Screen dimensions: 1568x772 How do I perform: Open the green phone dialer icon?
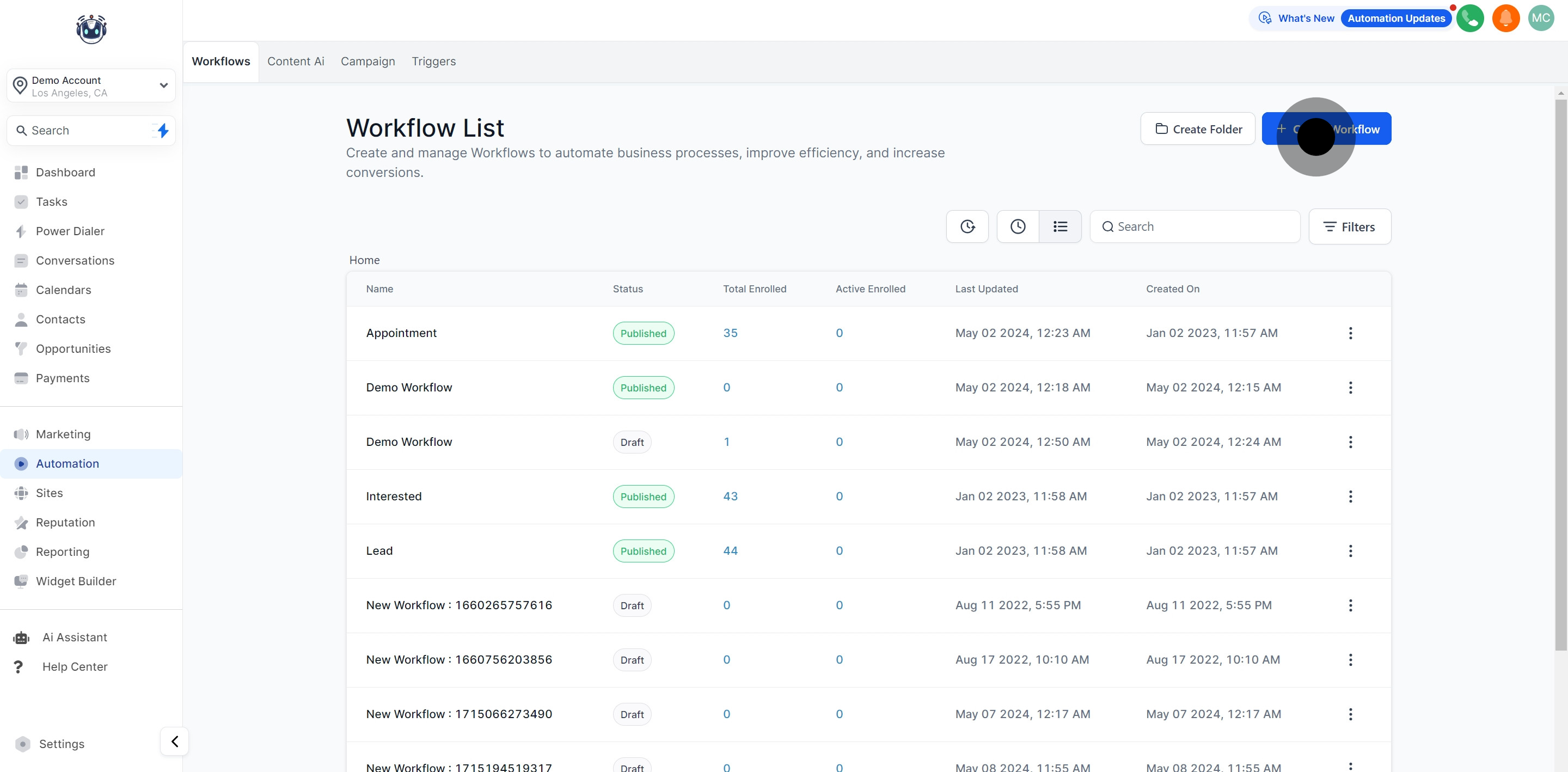(1471, 19)
